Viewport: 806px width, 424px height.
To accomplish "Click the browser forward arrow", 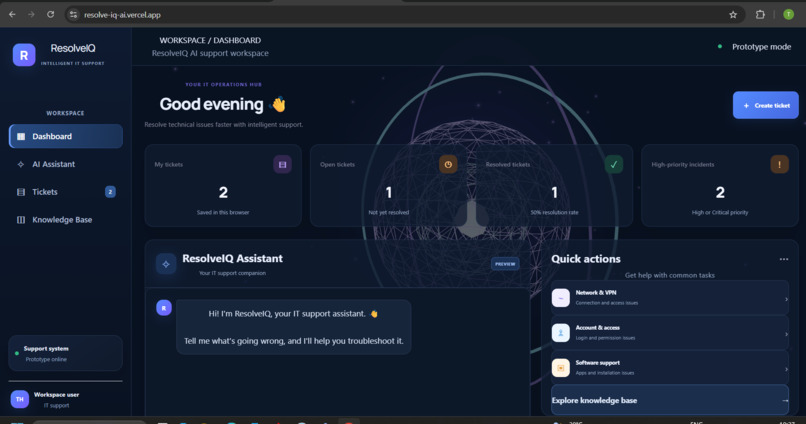I will 31,14.
